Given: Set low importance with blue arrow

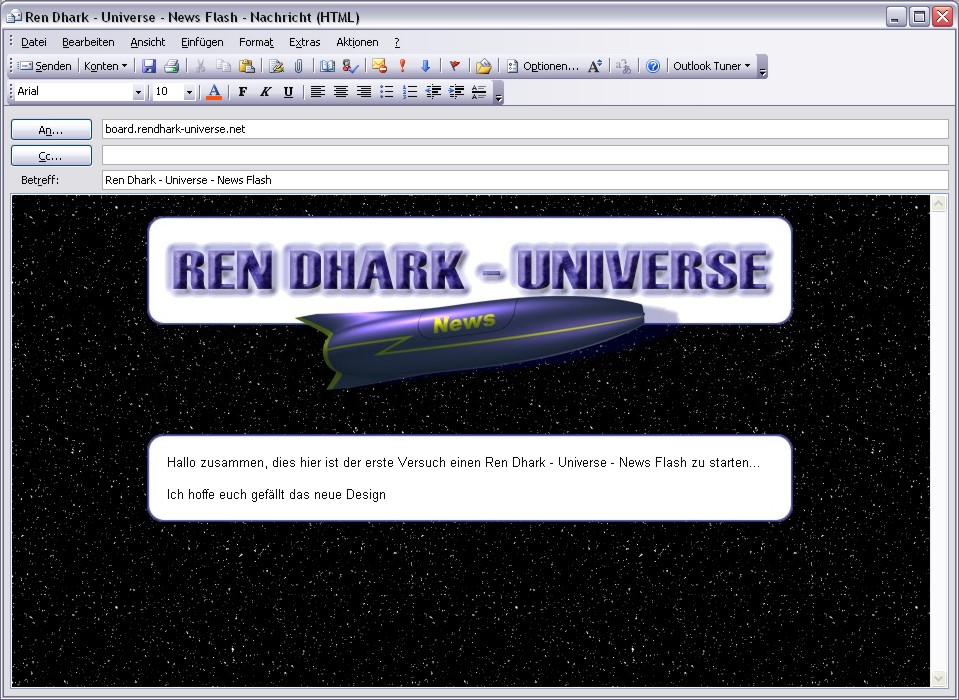Looking at the screenshot, I should click(425, 66).
